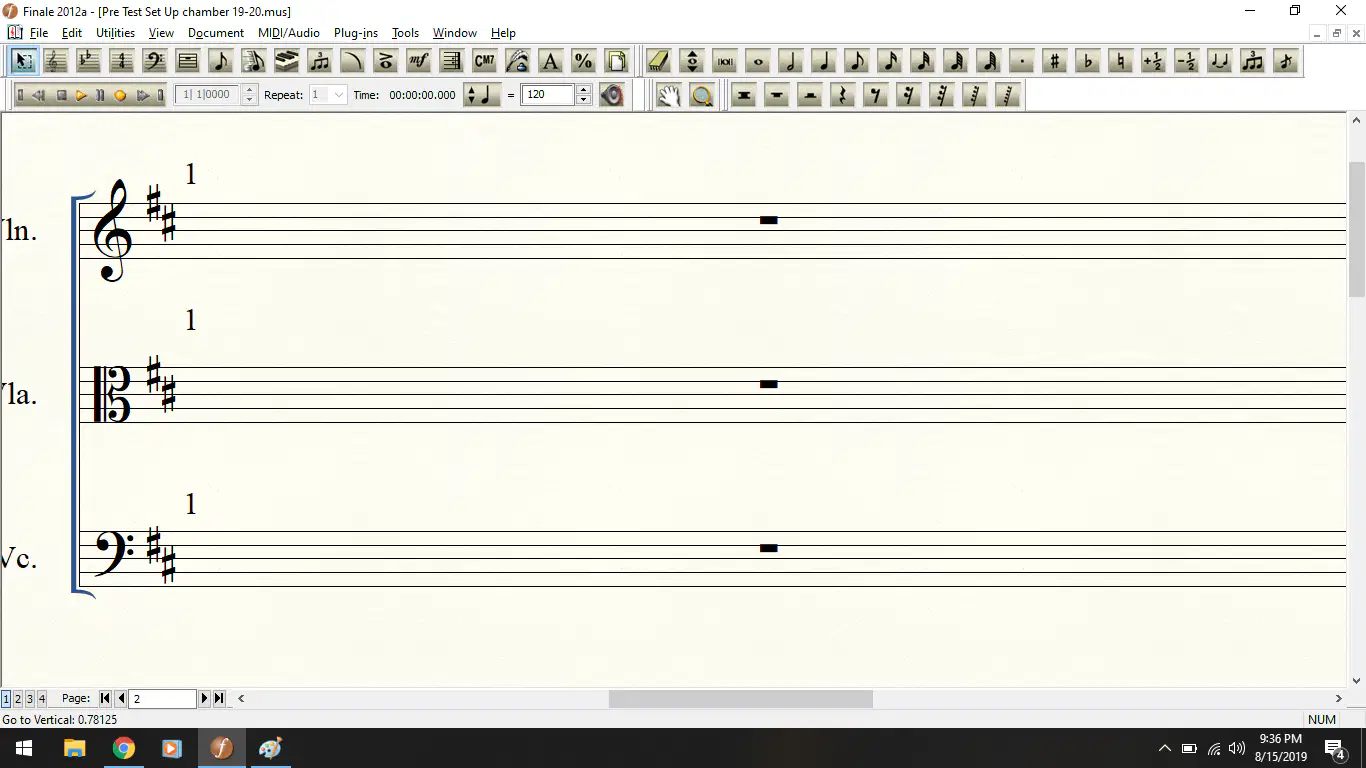Start playback with the Play button
This screenshot has width=1366, height=768.
click(81, 95)
